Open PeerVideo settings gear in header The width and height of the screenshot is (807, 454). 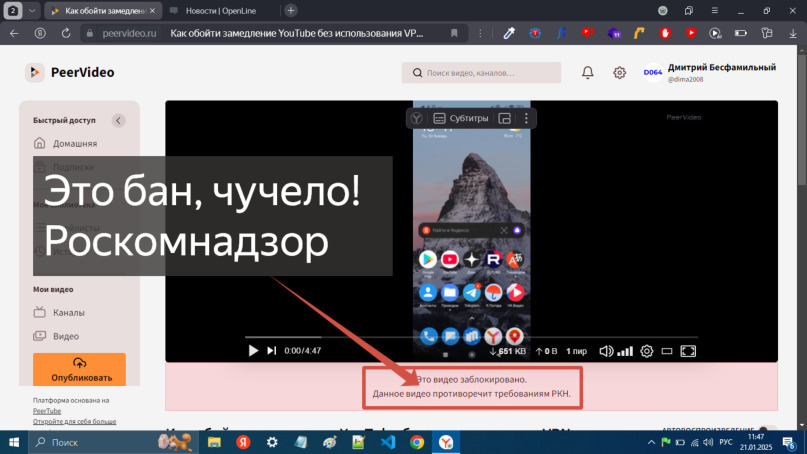tap(620, 73)
